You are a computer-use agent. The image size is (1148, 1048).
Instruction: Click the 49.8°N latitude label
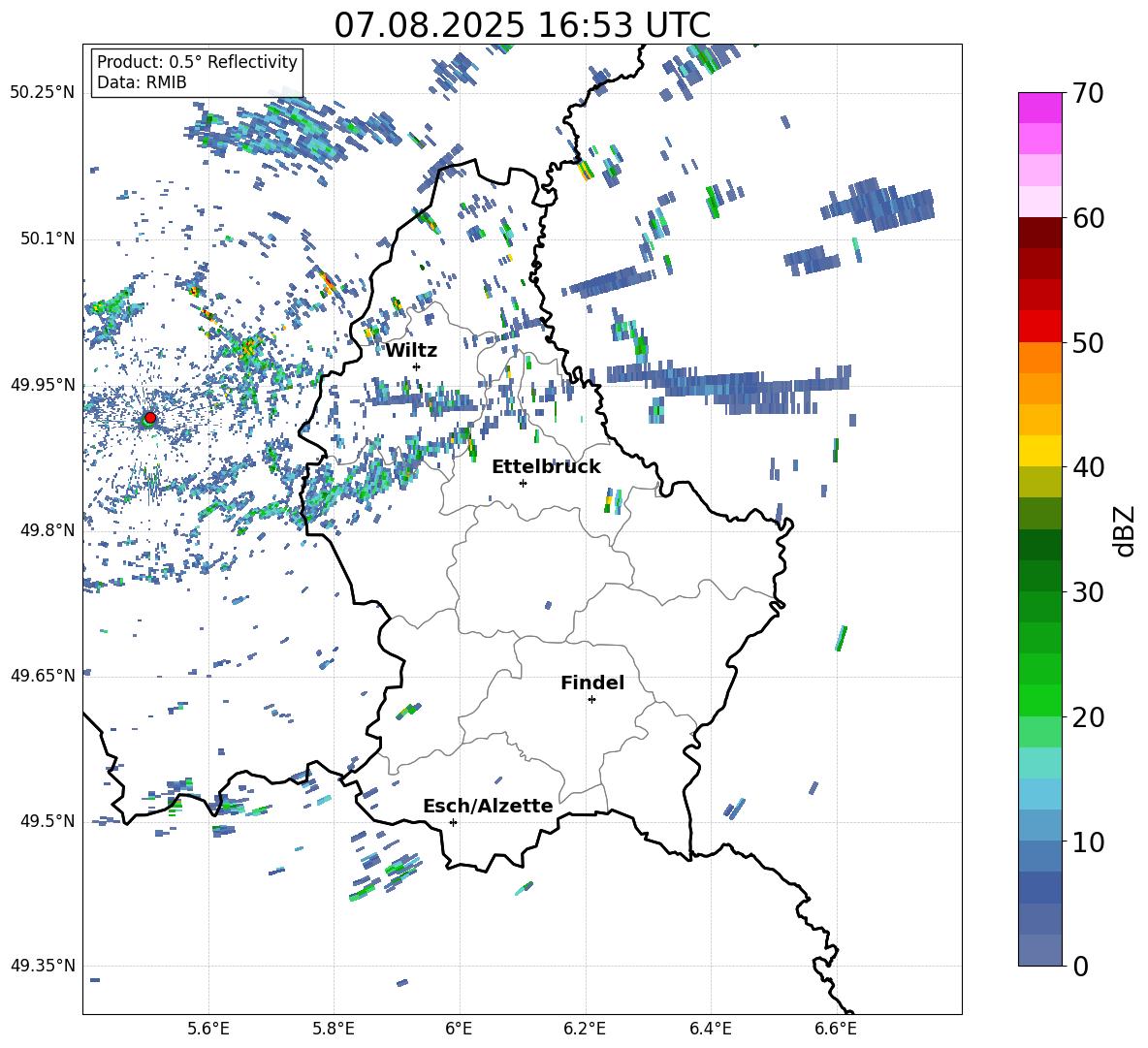[48, 530]
